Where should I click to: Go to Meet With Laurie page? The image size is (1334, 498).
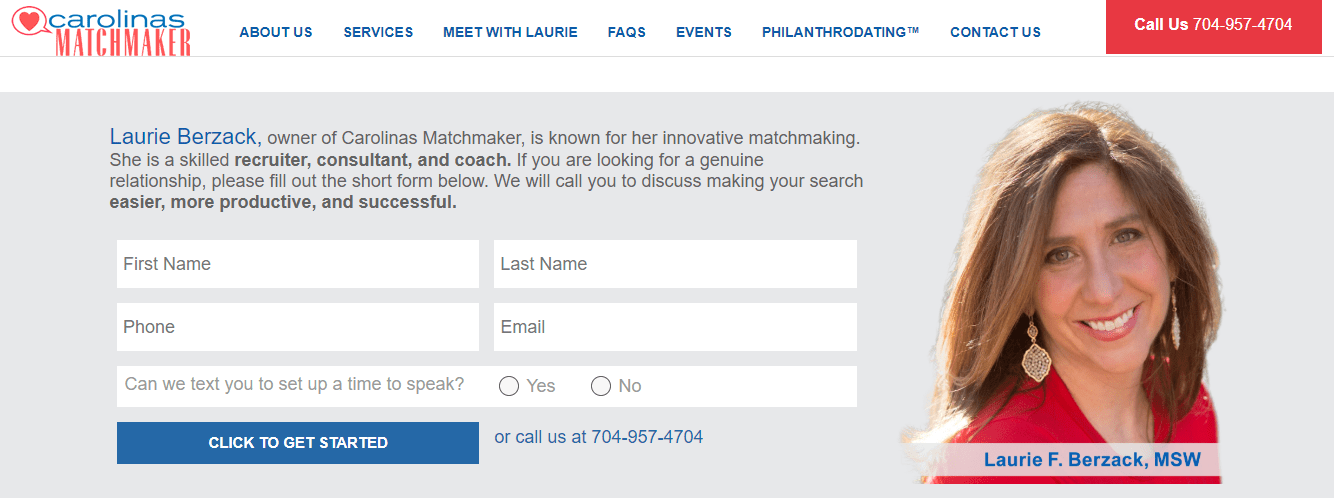click(510, 32)
